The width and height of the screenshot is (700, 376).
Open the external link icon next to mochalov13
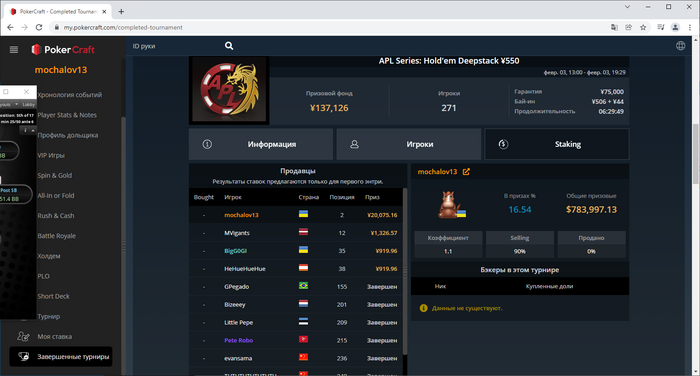click(466, 171)
